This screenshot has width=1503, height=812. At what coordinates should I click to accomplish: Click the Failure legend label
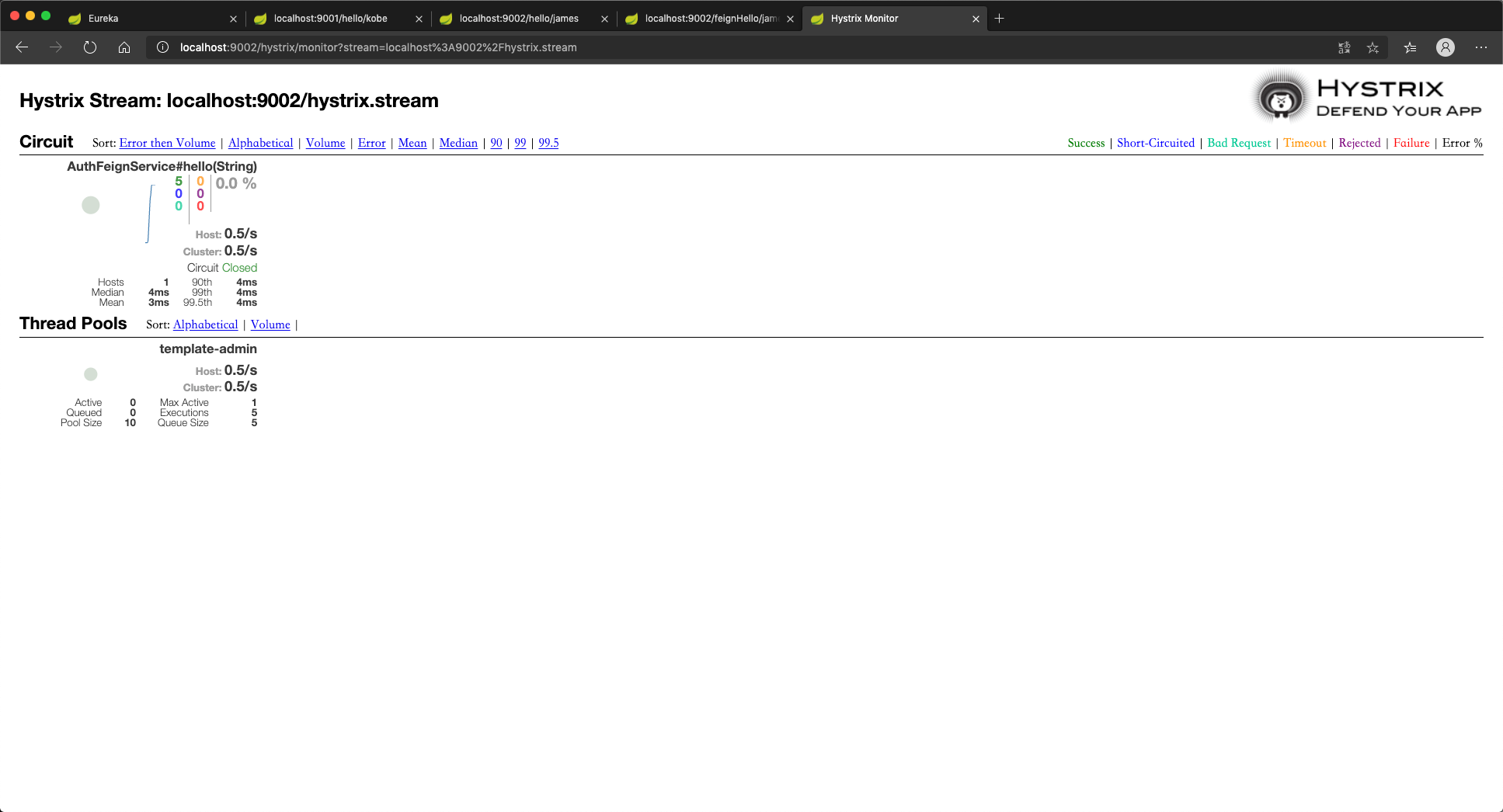point(1411,143)
